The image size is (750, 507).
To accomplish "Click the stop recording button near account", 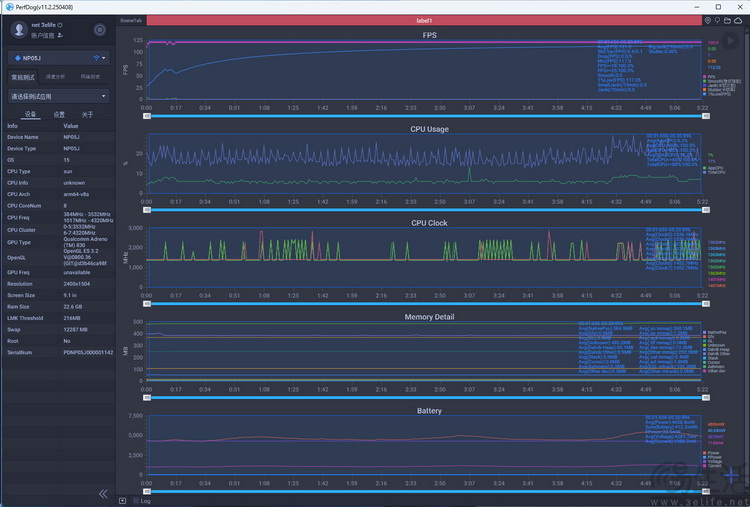I will tap(99, 30).
